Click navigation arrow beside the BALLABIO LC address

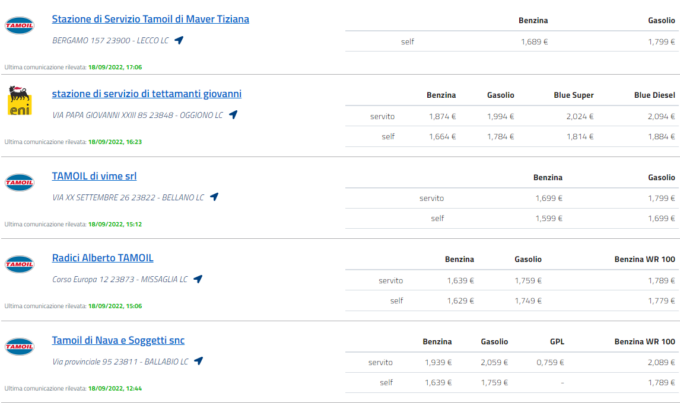click(x=199, y=361)
